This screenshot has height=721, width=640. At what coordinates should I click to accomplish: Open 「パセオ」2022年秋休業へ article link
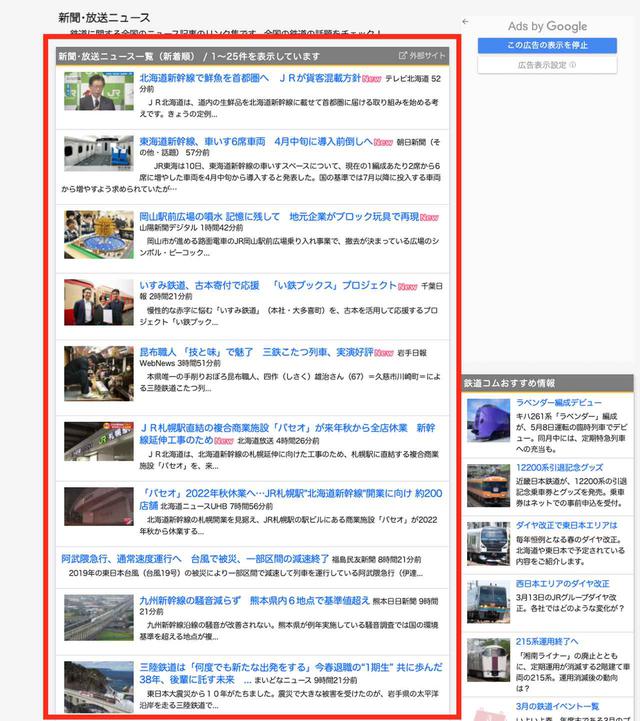pos(291,499)
